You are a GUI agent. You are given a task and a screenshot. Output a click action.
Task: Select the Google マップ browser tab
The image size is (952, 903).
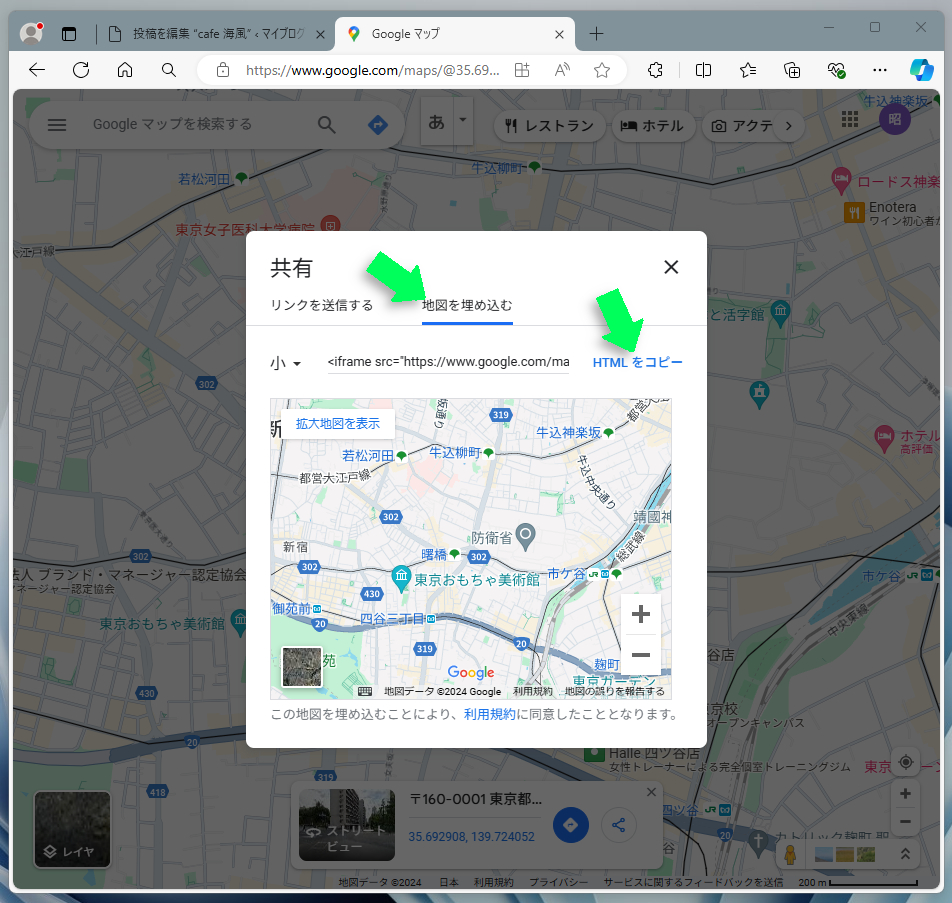coord(455,34)
